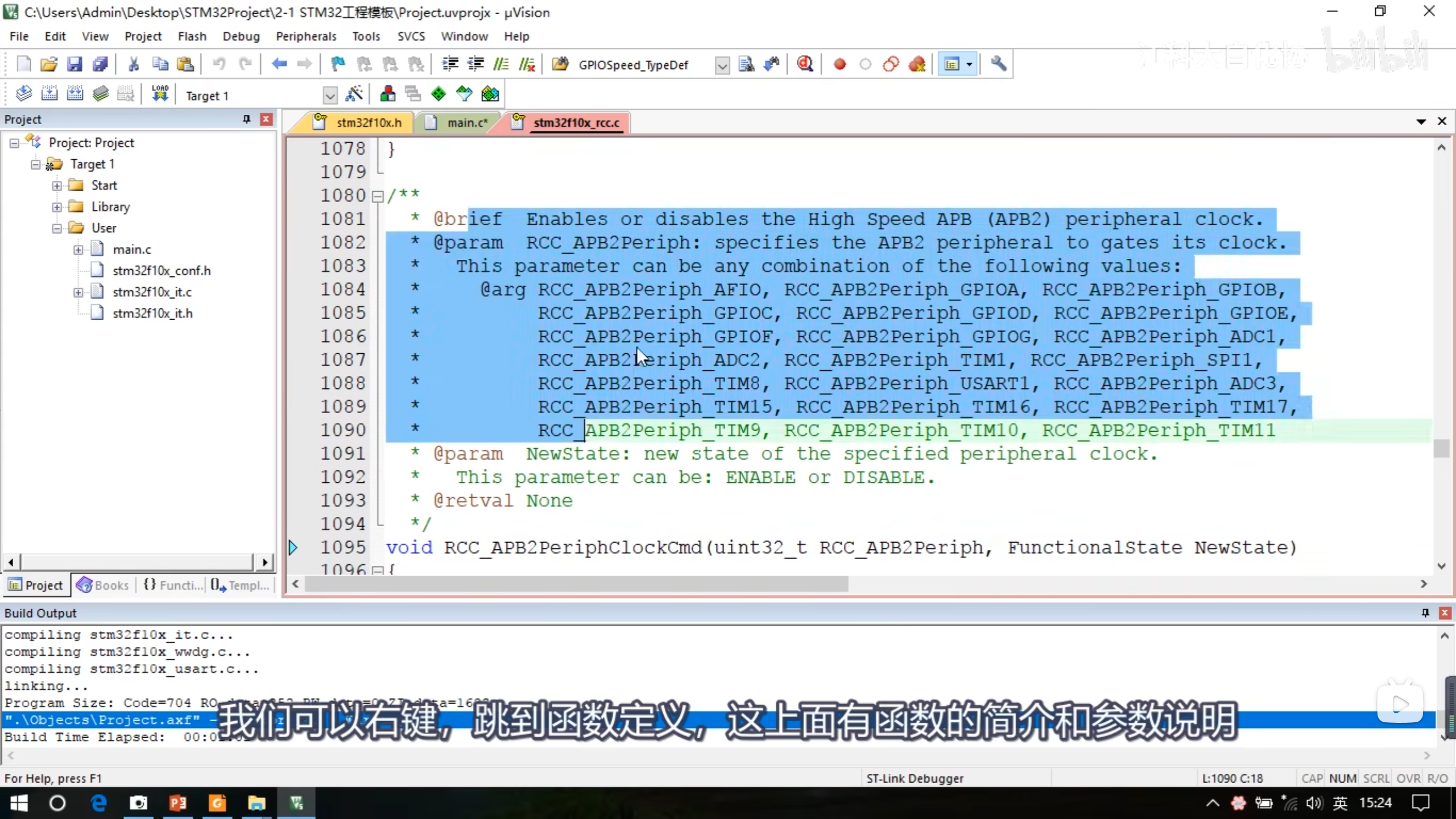Open Options for Target wand icon
Viewport: 1456px width, 819px height.
[354, 94]
